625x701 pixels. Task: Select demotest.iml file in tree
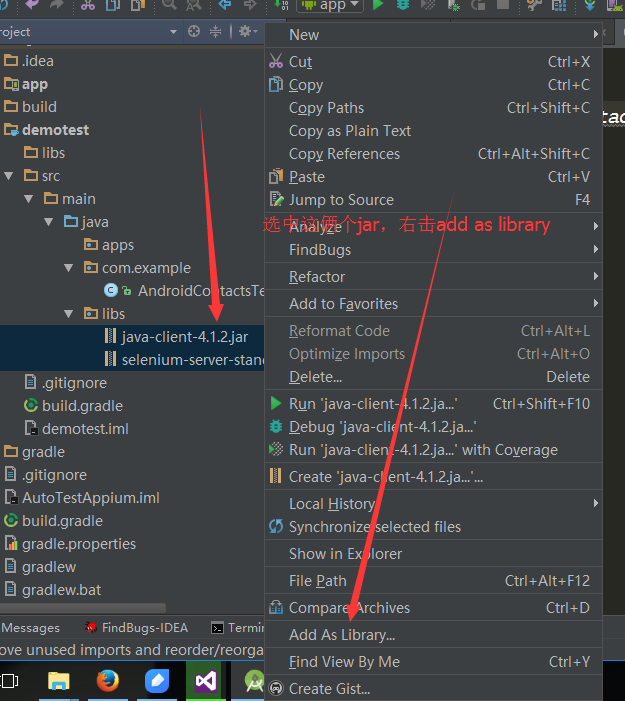85,429
